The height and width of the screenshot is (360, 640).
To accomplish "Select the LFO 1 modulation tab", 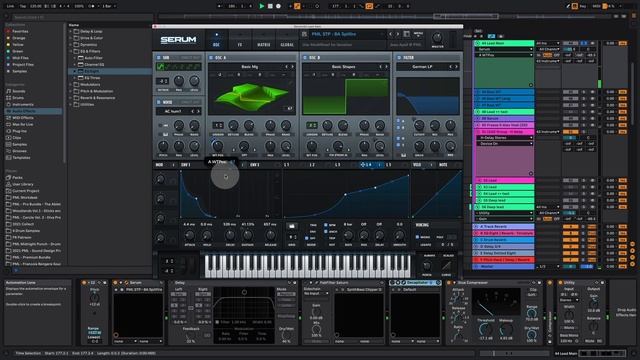I will click(286, 165).
